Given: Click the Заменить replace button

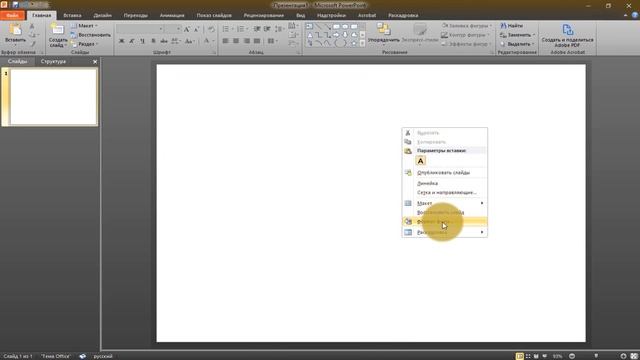Looking at the screenshot, I should coord(517,35).
